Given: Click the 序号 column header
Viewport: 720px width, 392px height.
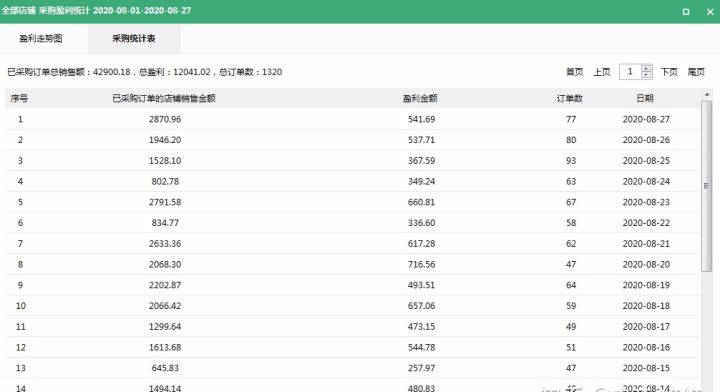Looking at the screenshot, I should pyautogui.click(x=19, y=98).
